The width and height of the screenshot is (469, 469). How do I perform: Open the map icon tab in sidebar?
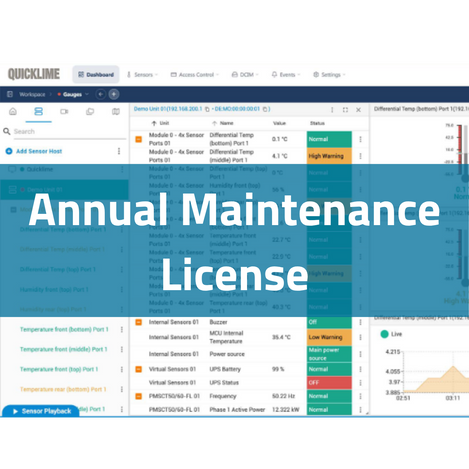tap(116, 111)
